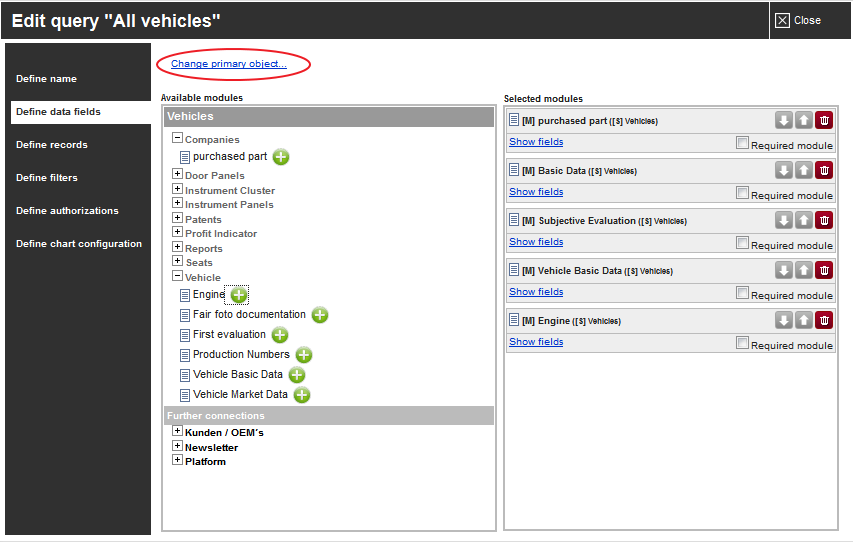Open the Define filters section
This screenshot has width=853, height=542.
tap(47, 178)
